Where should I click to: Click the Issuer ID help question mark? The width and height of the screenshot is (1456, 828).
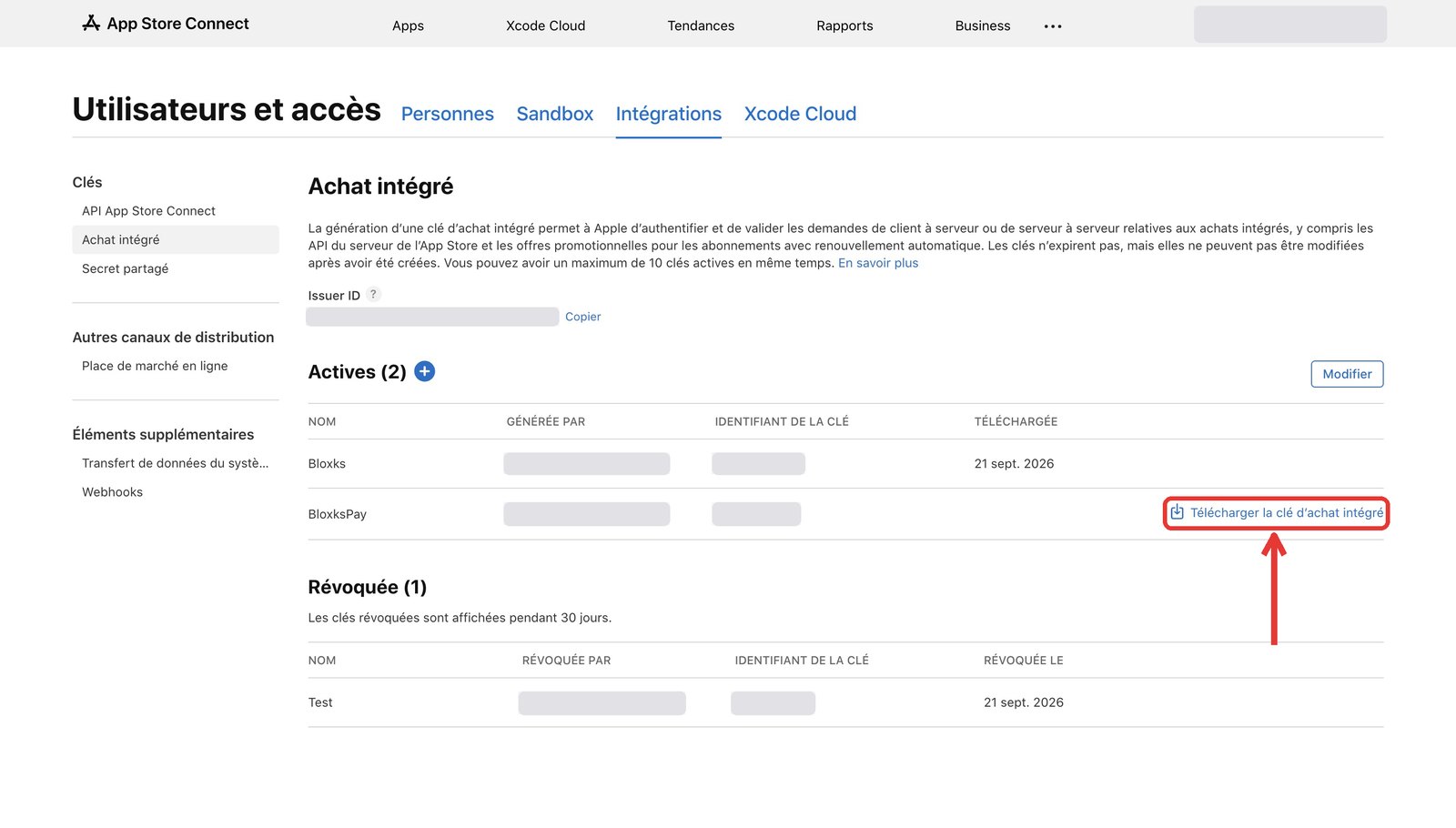pyautogui.click(x=373, y=295)
